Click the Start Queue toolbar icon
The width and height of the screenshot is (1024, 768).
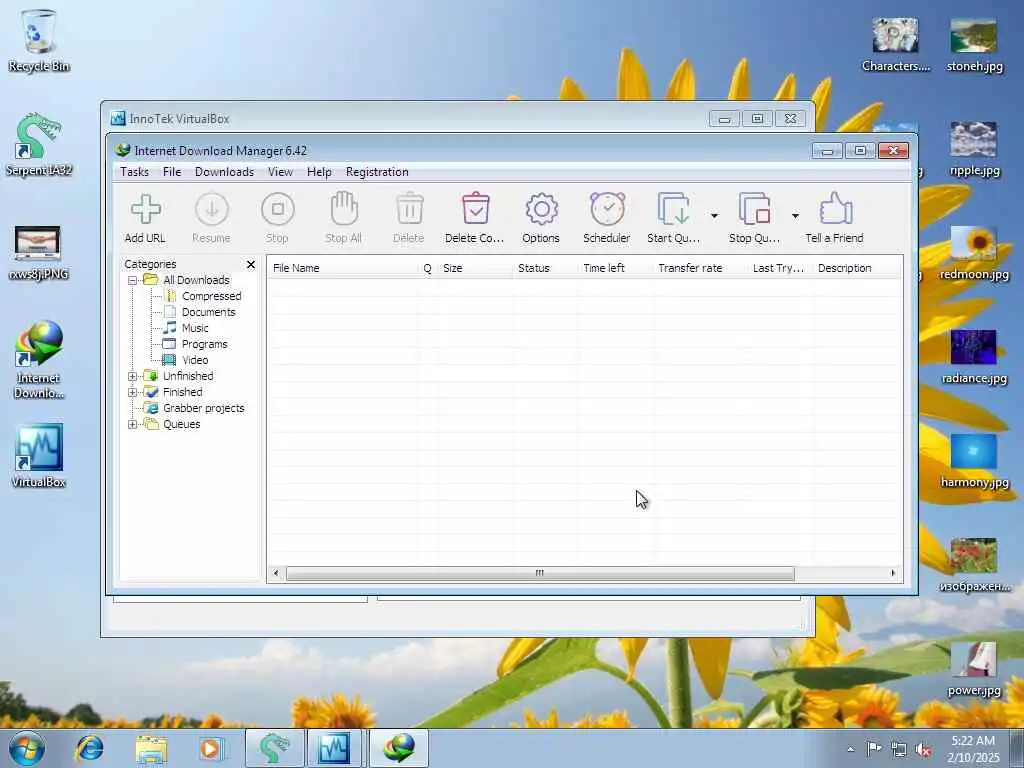click(673, 209)
